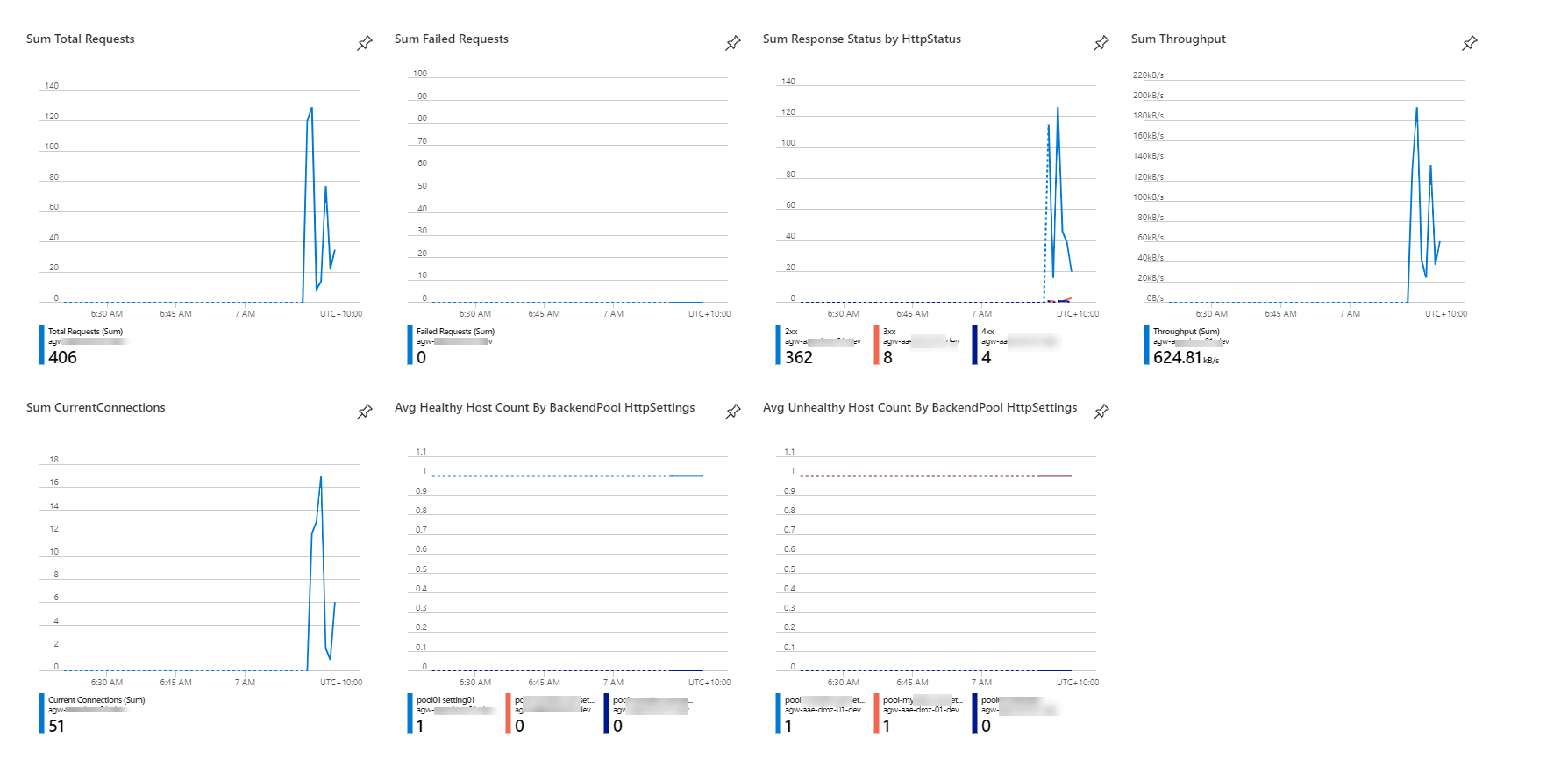Select the Failed Requests (Sum) legend entry
The image size is (1568, 759).
click(455, 332)
